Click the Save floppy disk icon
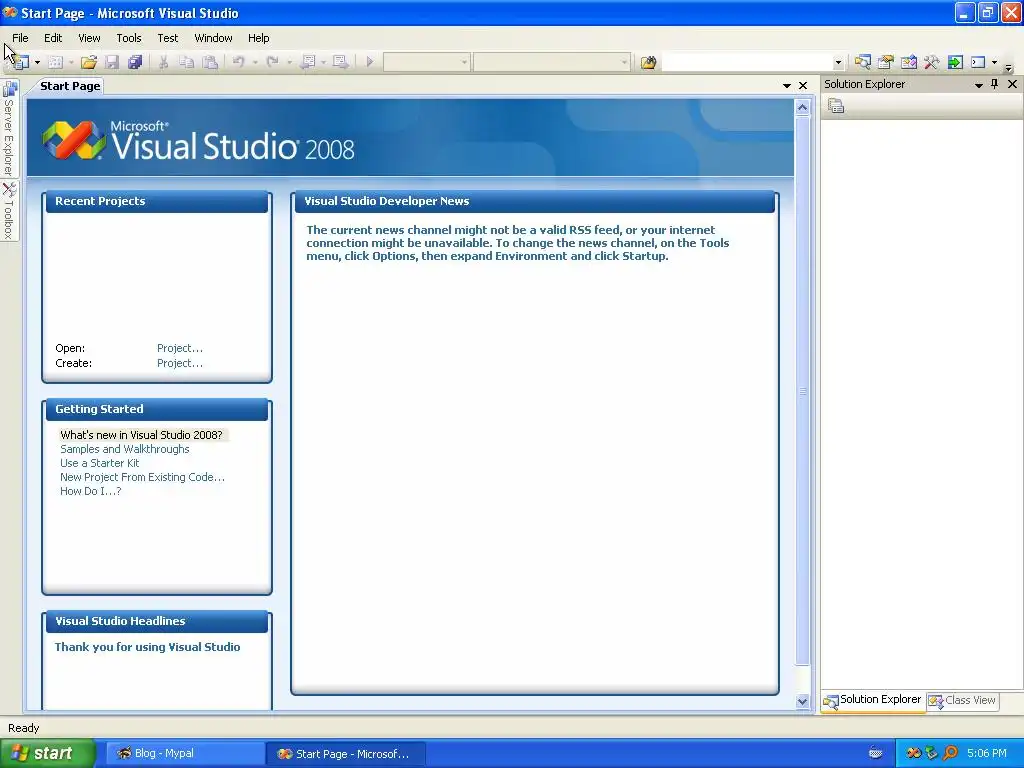The width and height of the screenshot is (1024, 768). click(x=112, y=62)
